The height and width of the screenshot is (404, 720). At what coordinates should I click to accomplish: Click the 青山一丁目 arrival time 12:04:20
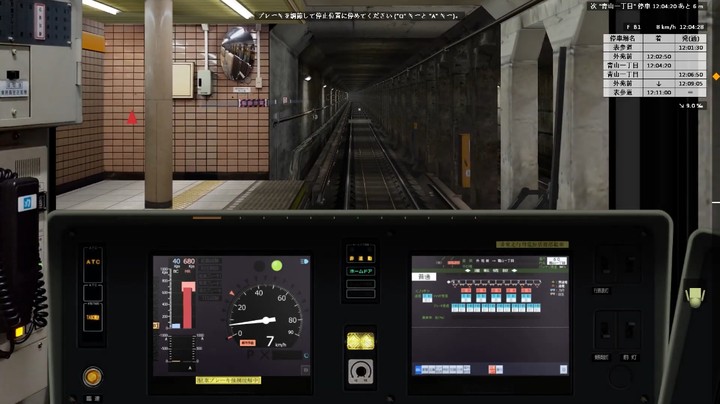coord(658,66)
